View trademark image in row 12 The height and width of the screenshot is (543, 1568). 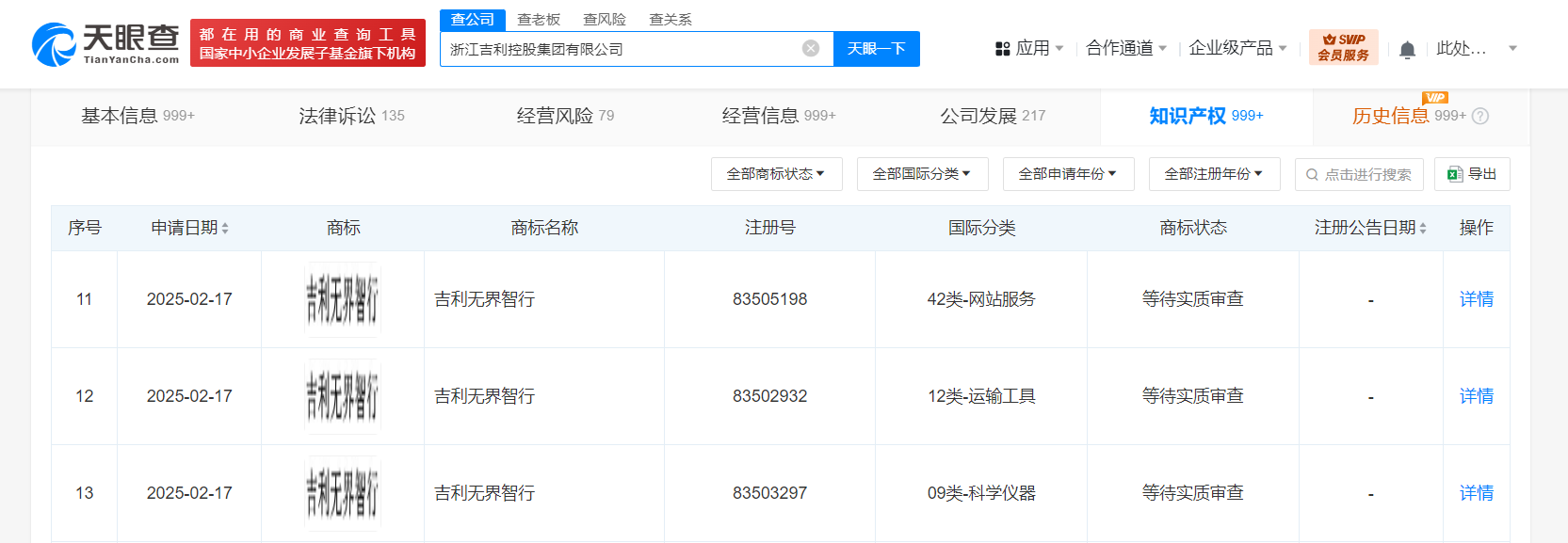point(343,397)
